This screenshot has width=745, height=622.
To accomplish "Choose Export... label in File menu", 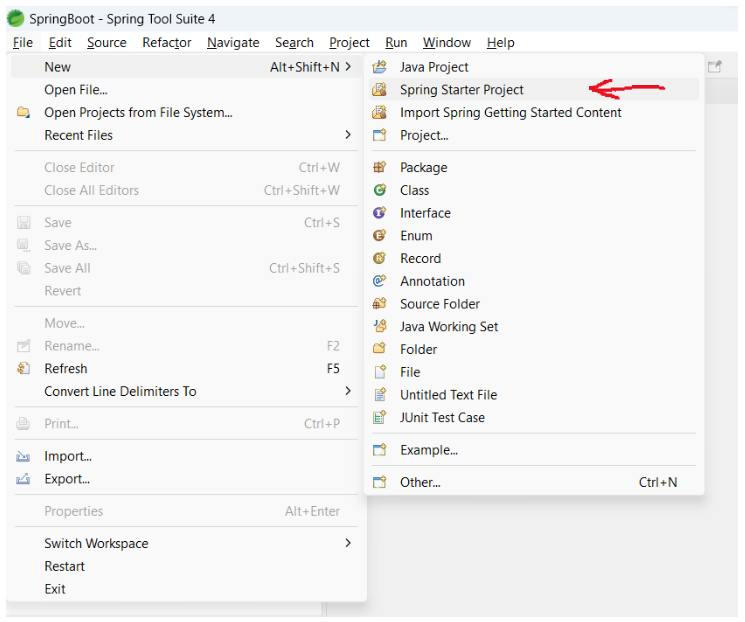I will 67,479.
